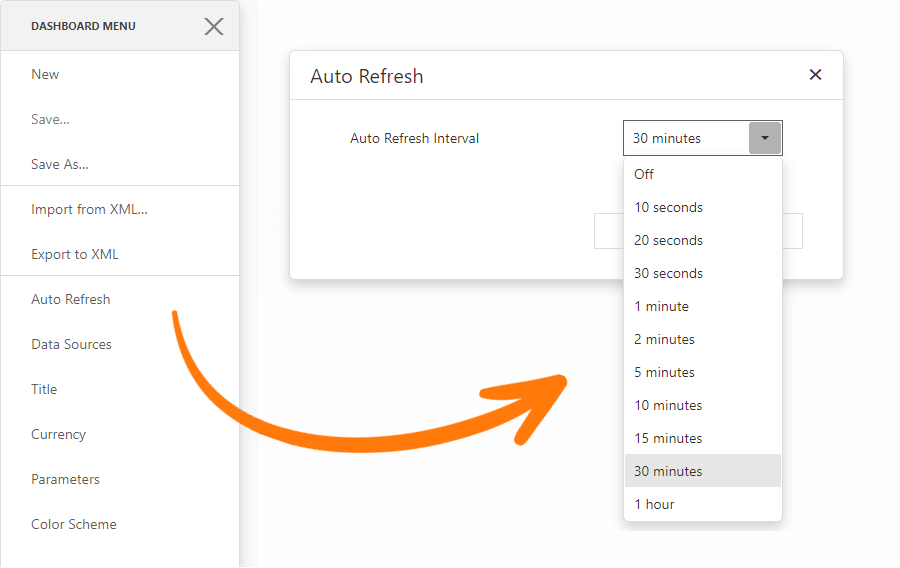Viewport: 900px width, 568px height.
Task: Expand the Auto Refresh Interval dropdown arrow
Action: tap(765, 138)
